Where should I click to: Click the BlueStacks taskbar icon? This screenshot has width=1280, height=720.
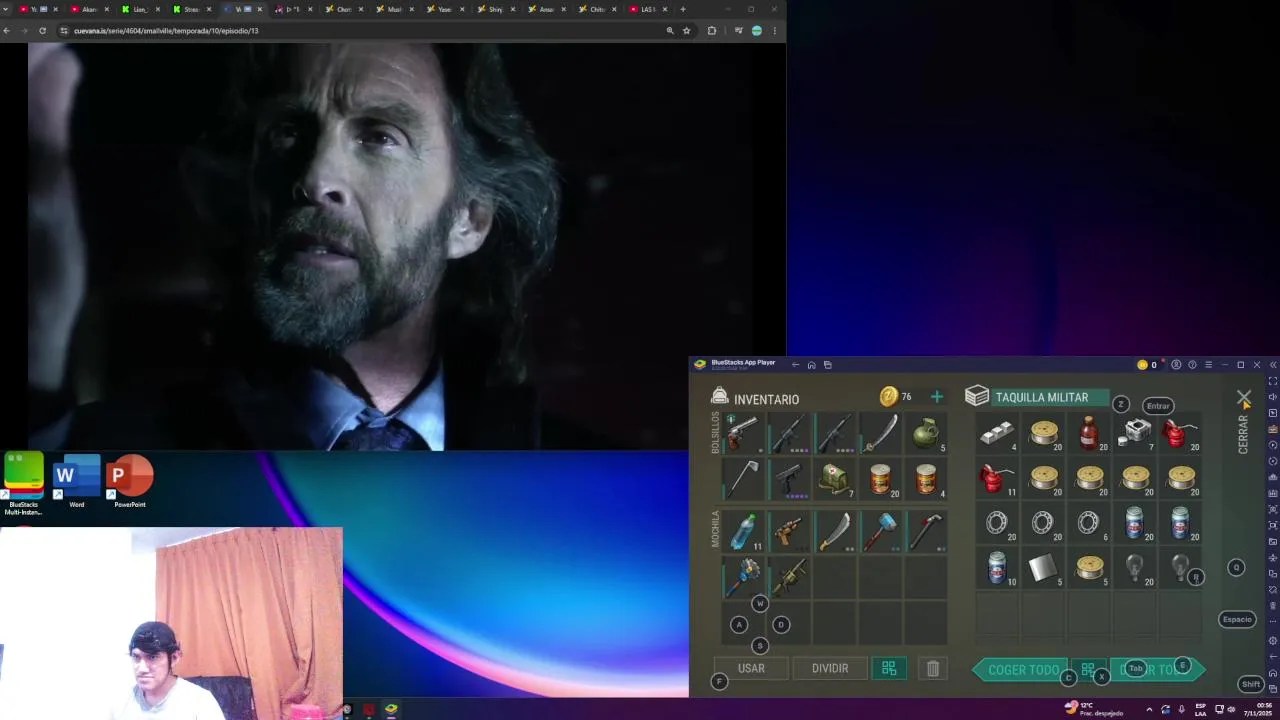(391, 709)
